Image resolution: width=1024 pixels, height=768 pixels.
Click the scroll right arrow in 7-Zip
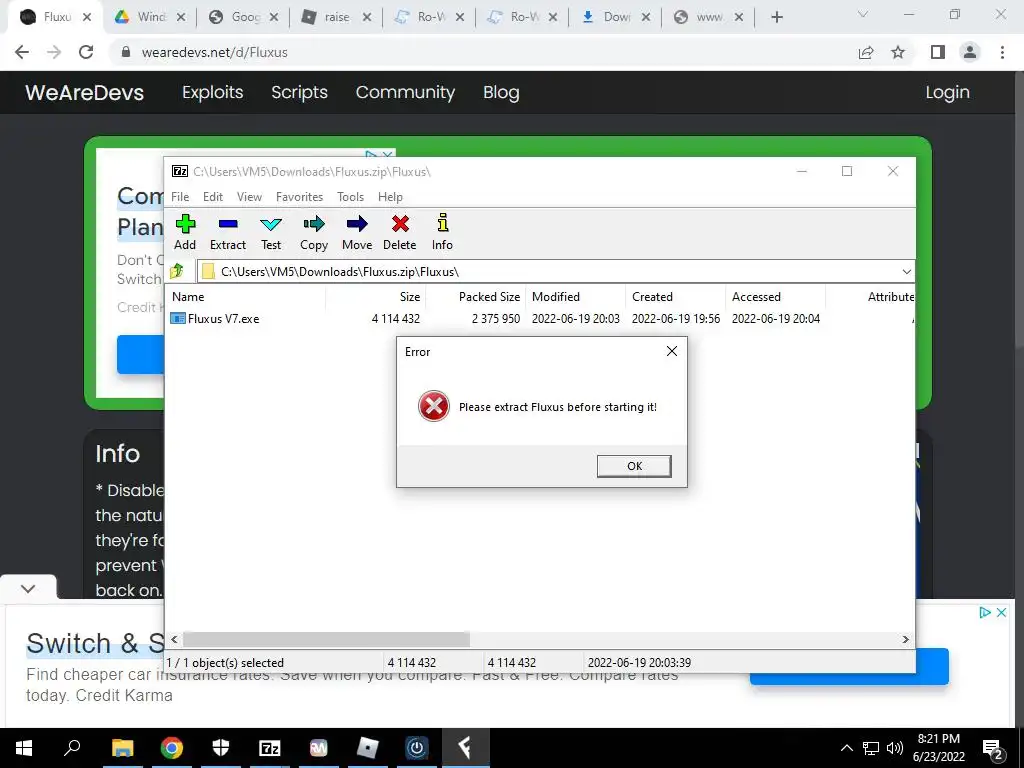pos(905,639)
